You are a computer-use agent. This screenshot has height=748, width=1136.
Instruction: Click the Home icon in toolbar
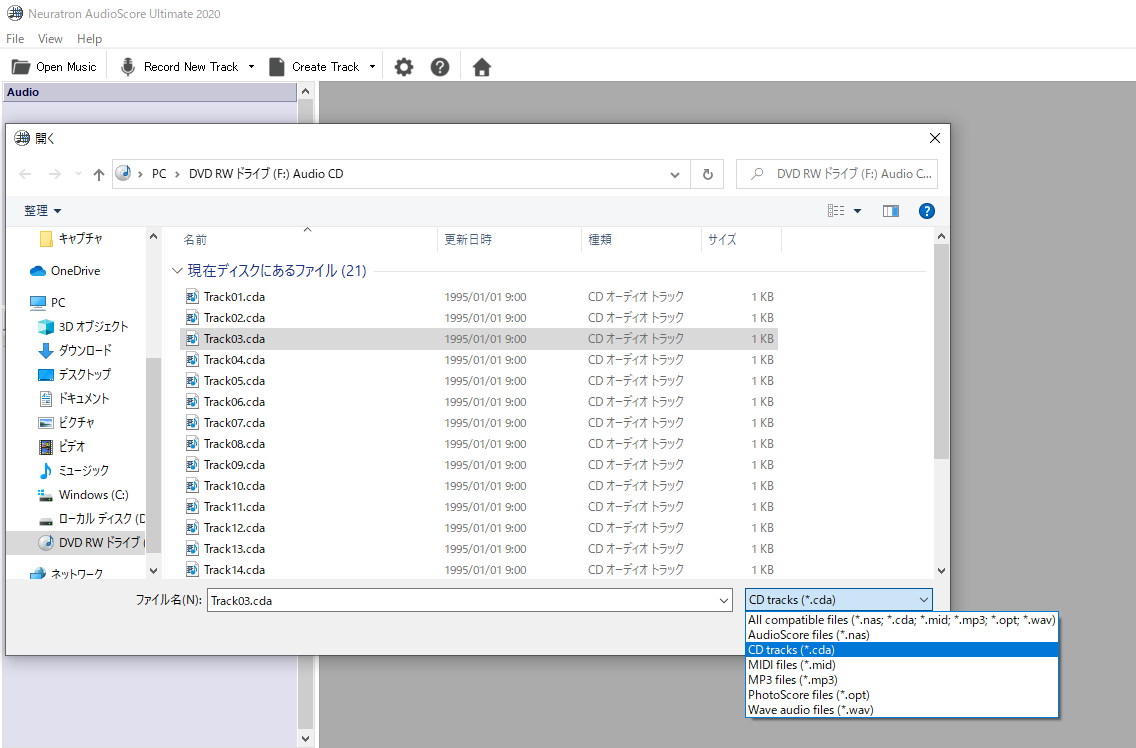[482, 67]
